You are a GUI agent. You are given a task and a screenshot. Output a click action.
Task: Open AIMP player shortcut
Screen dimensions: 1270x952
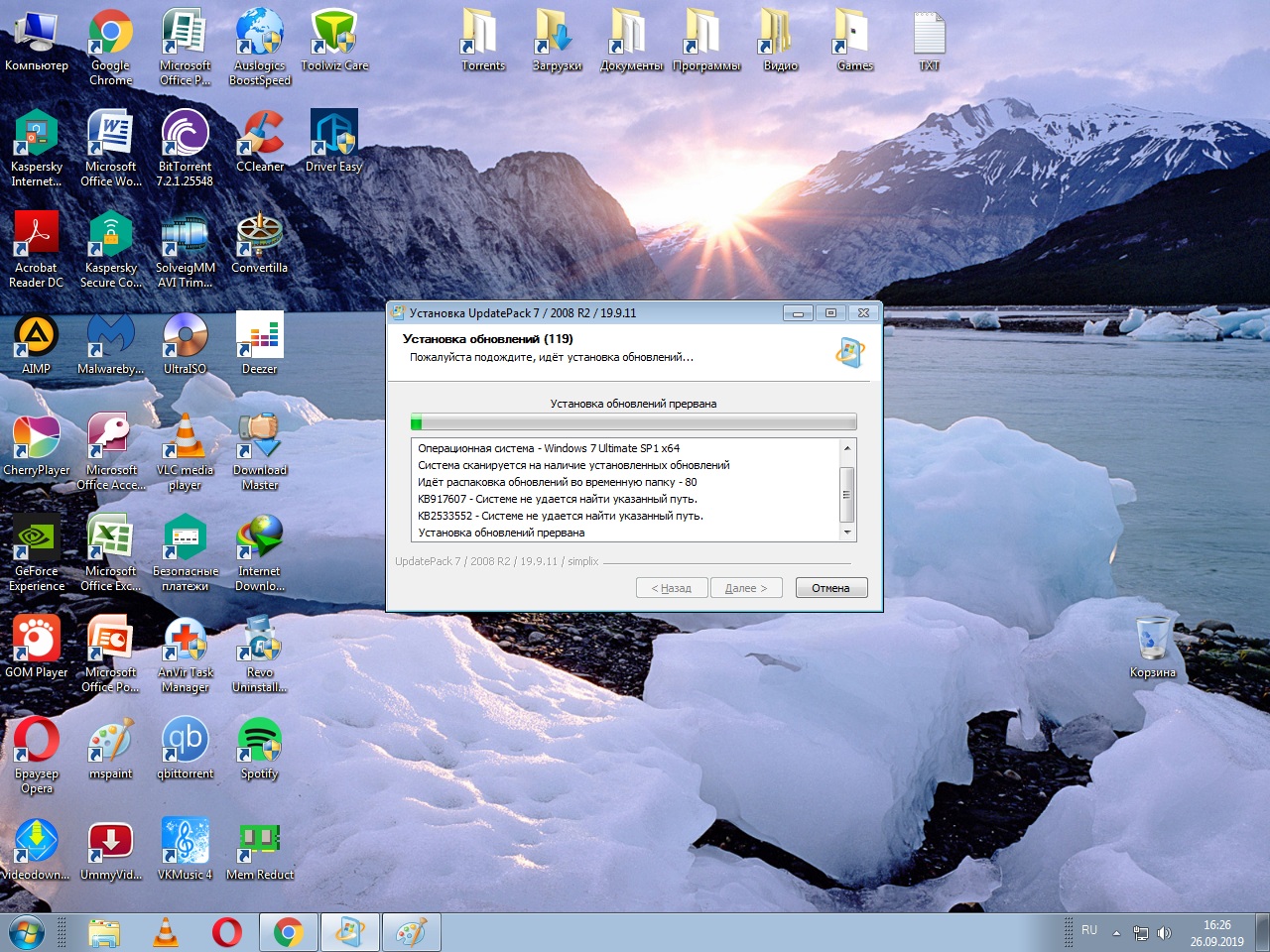pyautogui.click(x=37, y=345)
